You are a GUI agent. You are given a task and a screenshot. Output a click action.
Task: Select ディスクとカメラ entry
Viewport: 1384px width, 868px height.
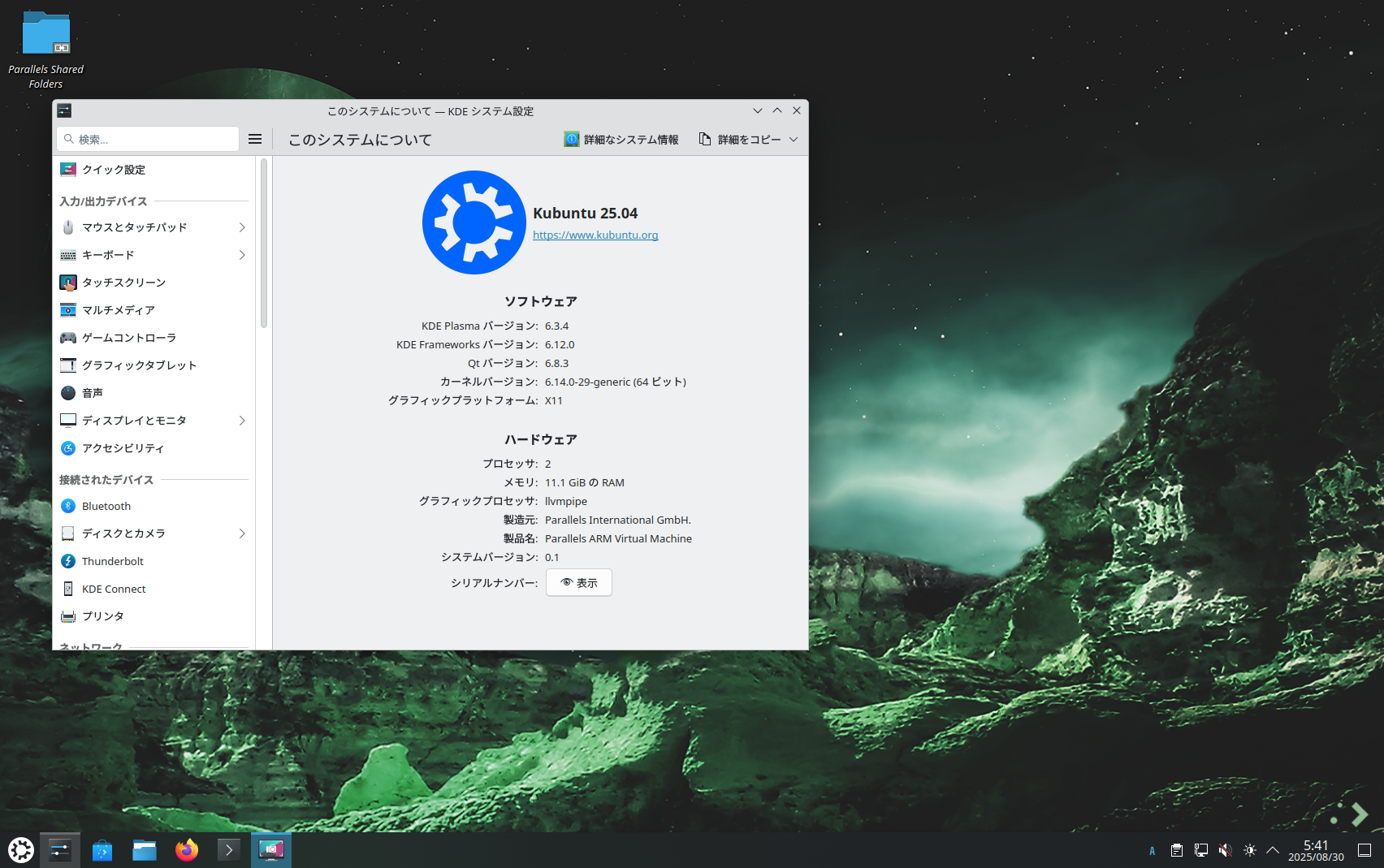pos(154,533)
